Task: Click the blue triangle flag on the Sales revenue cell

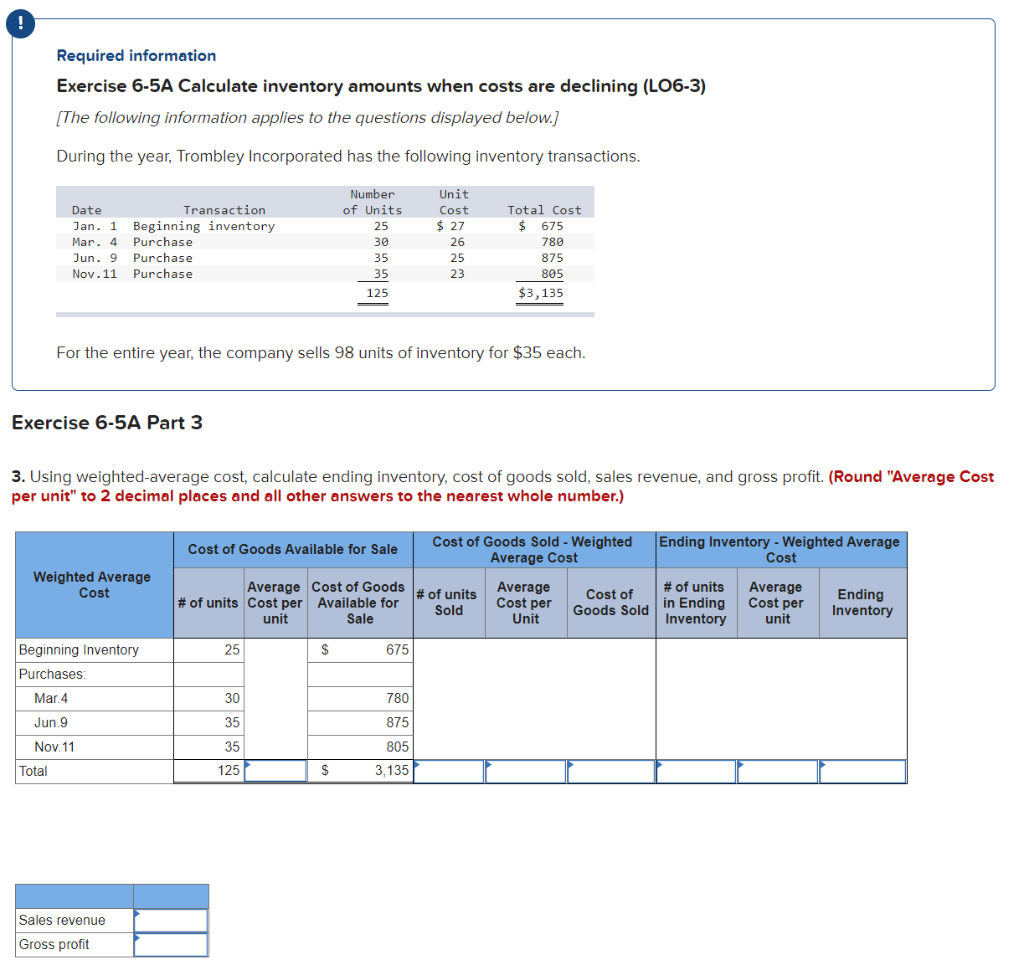Action: pyautogui.click(x=138, y=912)
